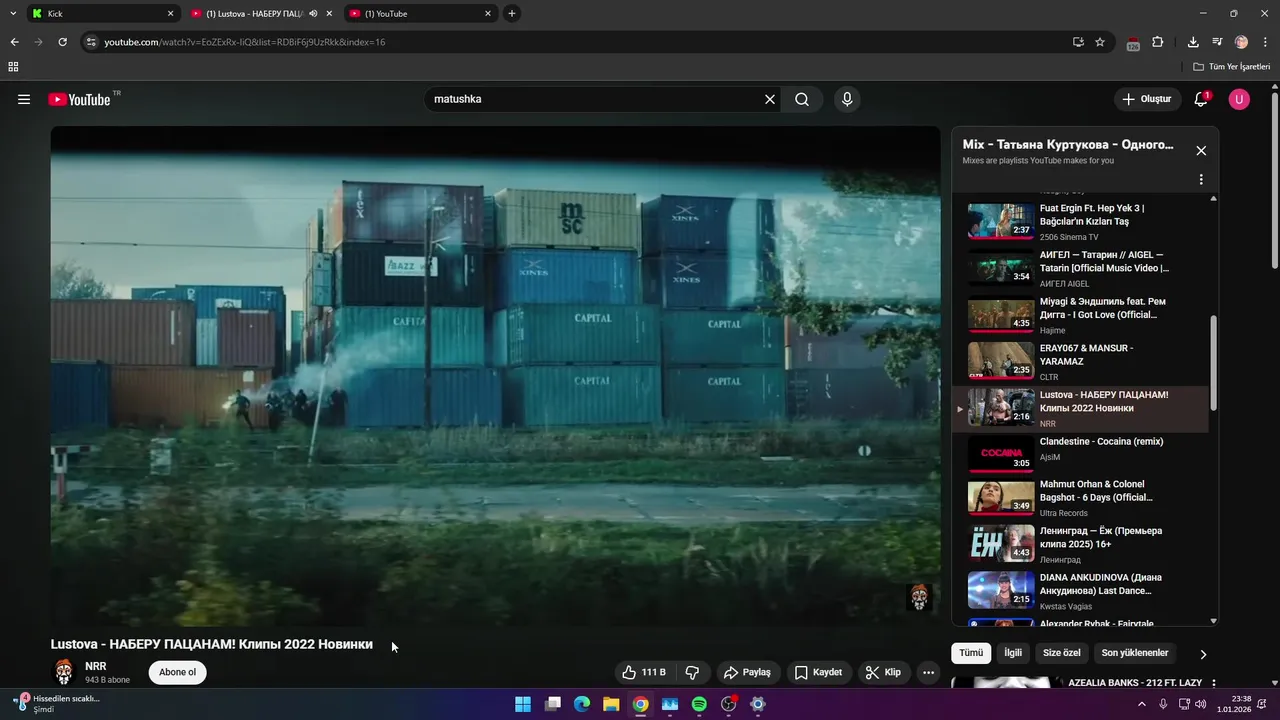Open the Mix playlist three-dot options
This screenshot has width=1280, height=720.
tap(1201, 180)
